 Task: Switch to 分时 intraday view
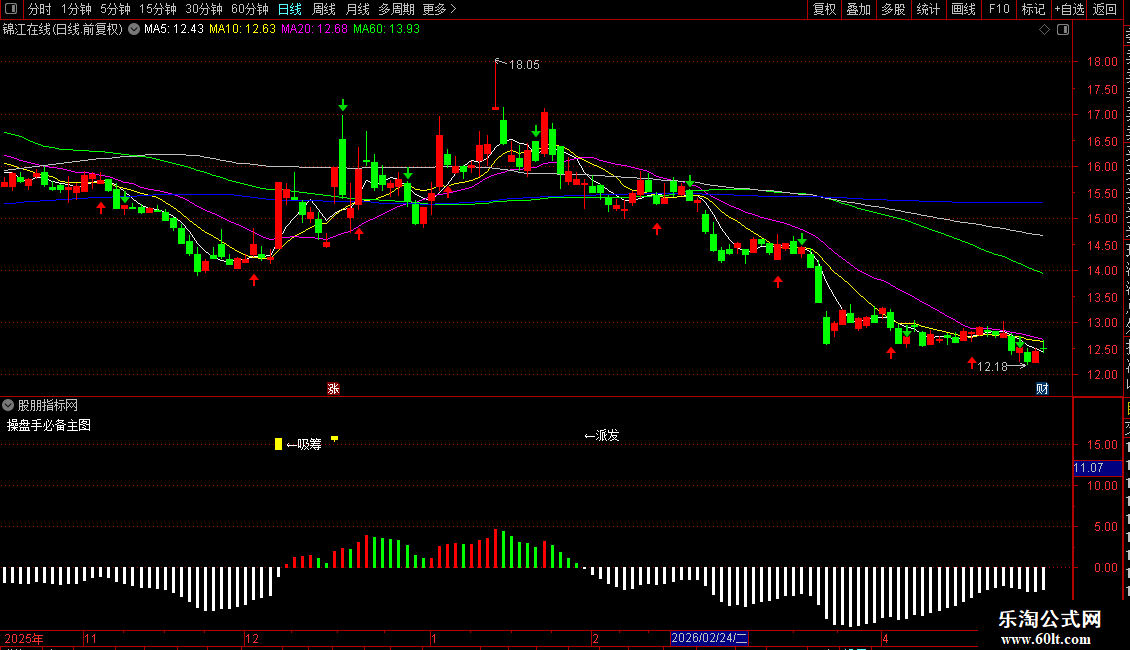[x=40, y=9]
